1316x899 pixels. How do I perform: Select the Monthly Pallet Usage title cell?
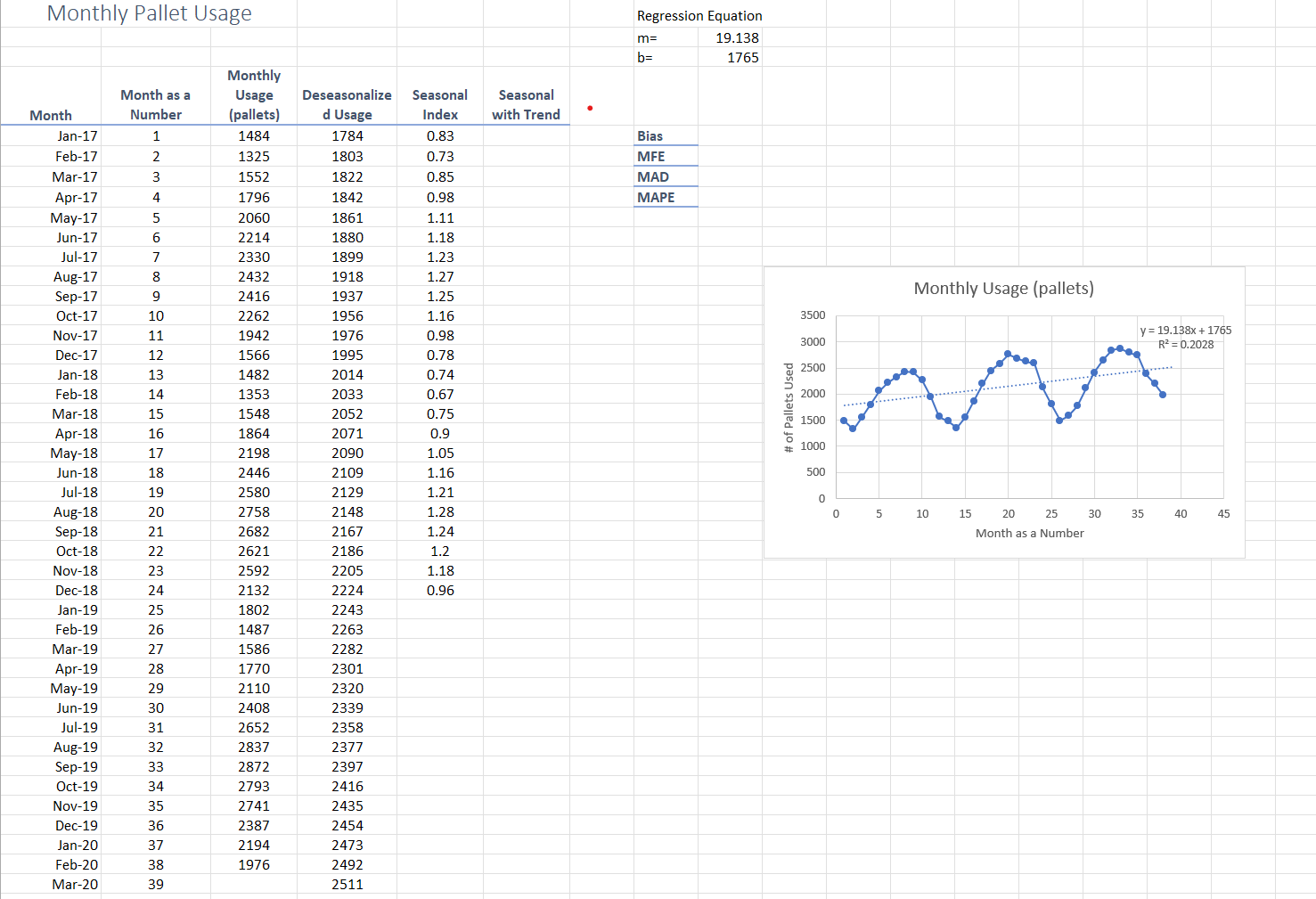(149, 13)
